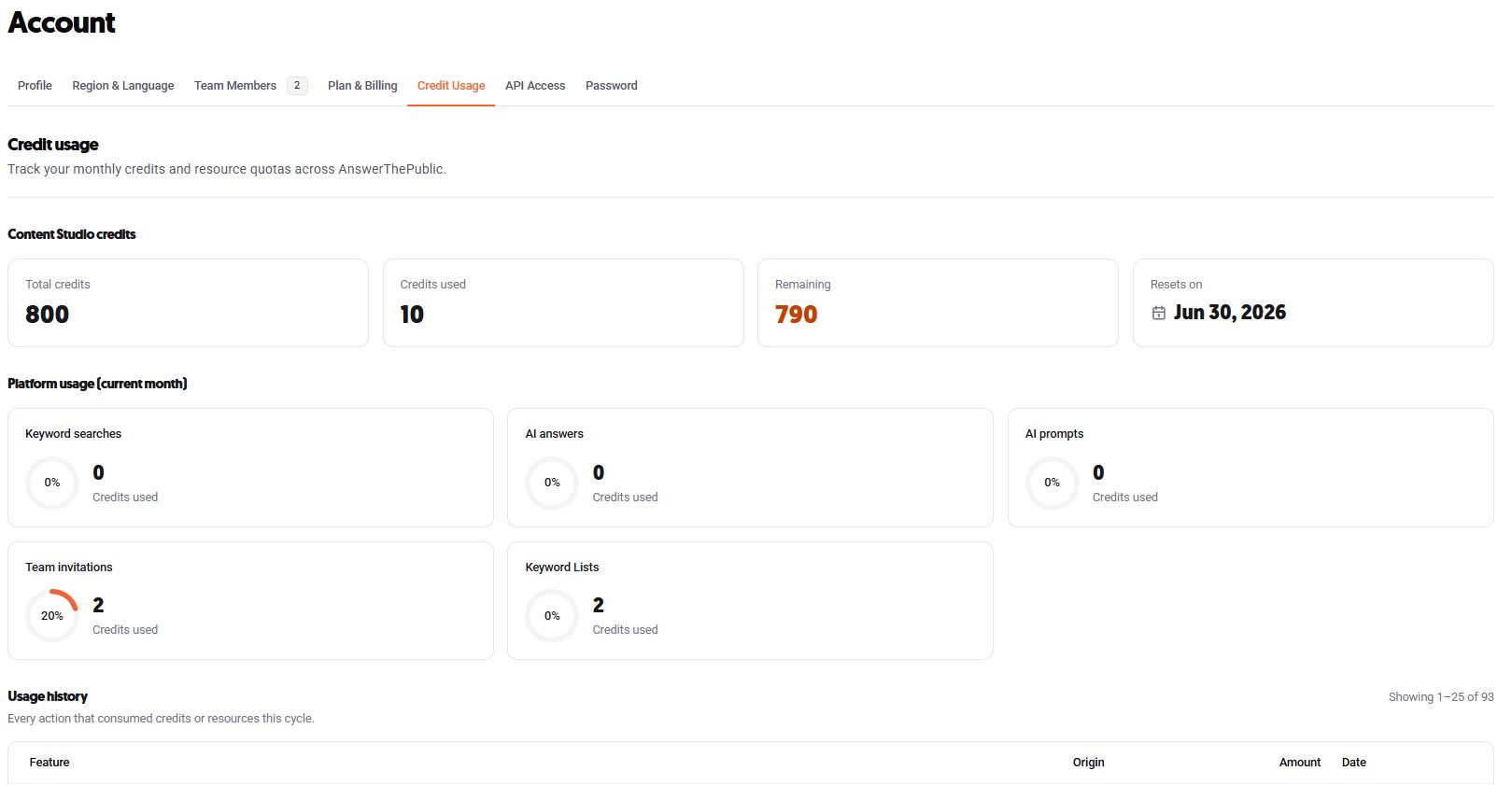Click the Keyword Lists 0% progress ring
The height and width of the screenshot is (785, 1512).
552,615
